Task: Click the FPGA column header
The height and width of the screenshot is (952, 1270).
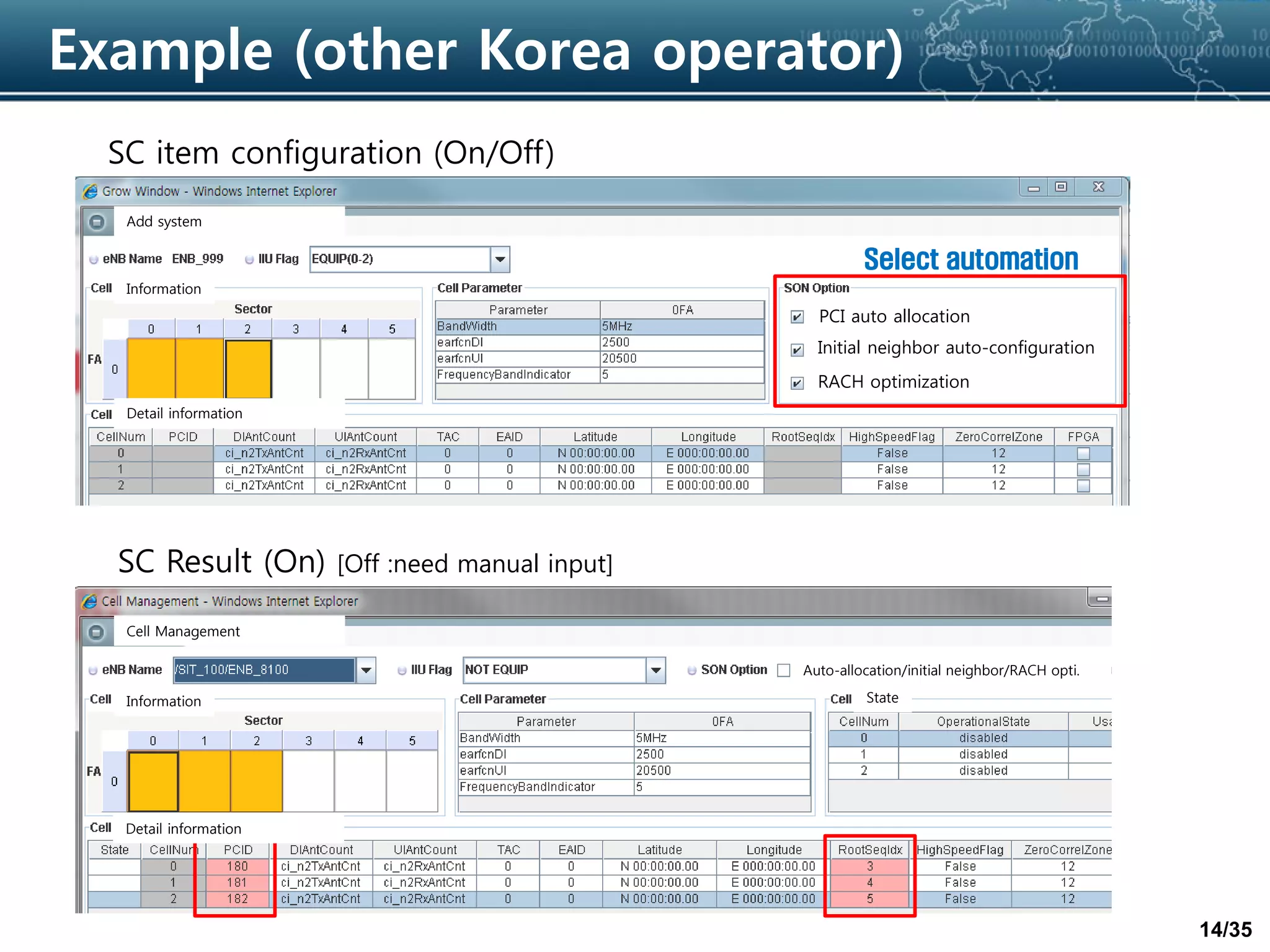Action: pyautogui.click(x=1083, y=437)
